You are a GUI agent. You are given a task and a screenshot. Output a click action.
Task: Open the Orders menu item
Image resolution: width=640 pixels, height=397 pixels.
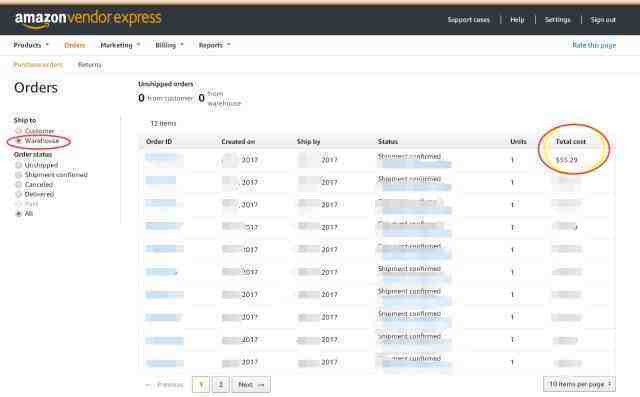75,45
